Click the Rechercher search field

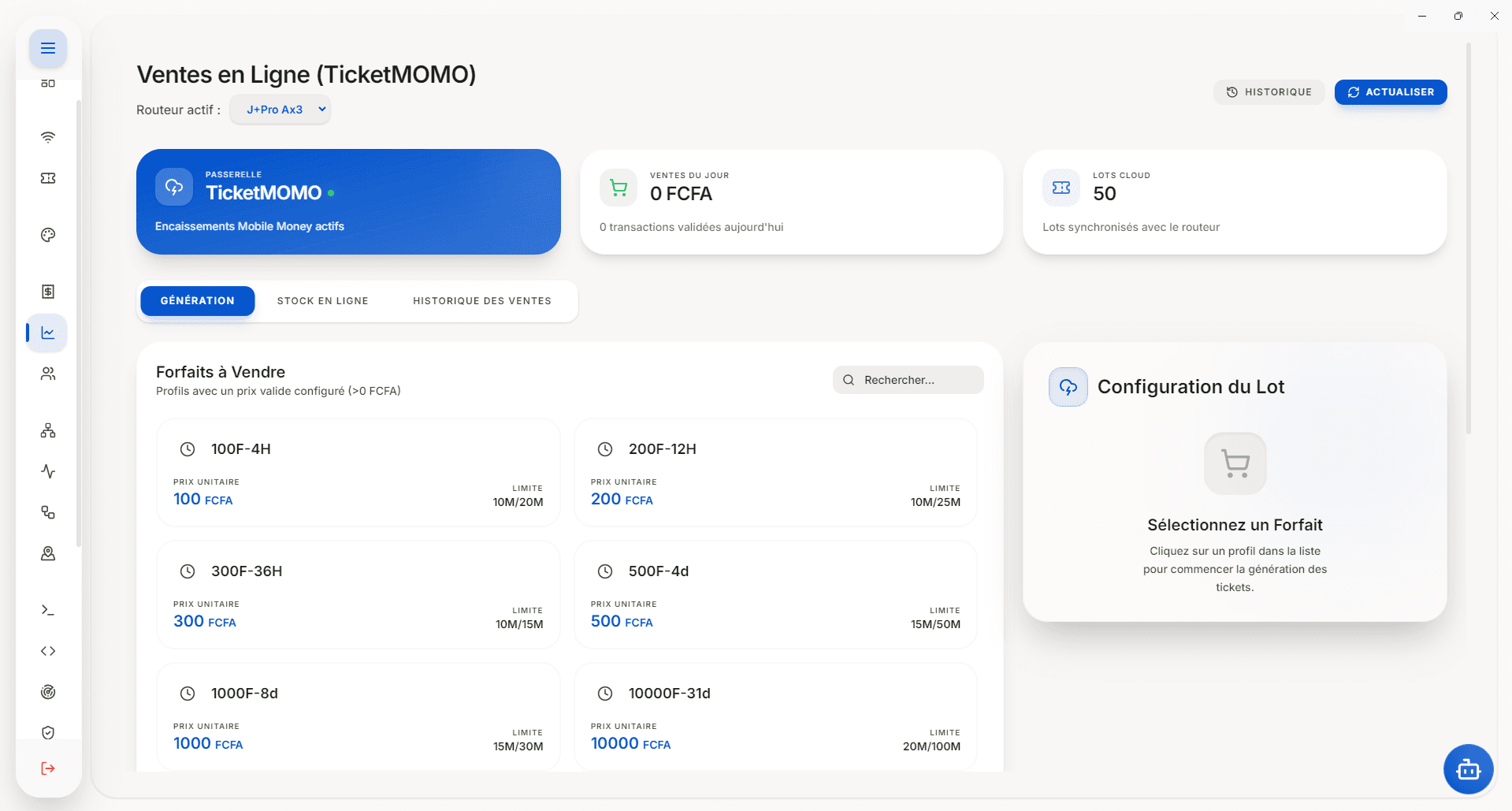click(x=908, y=380)
